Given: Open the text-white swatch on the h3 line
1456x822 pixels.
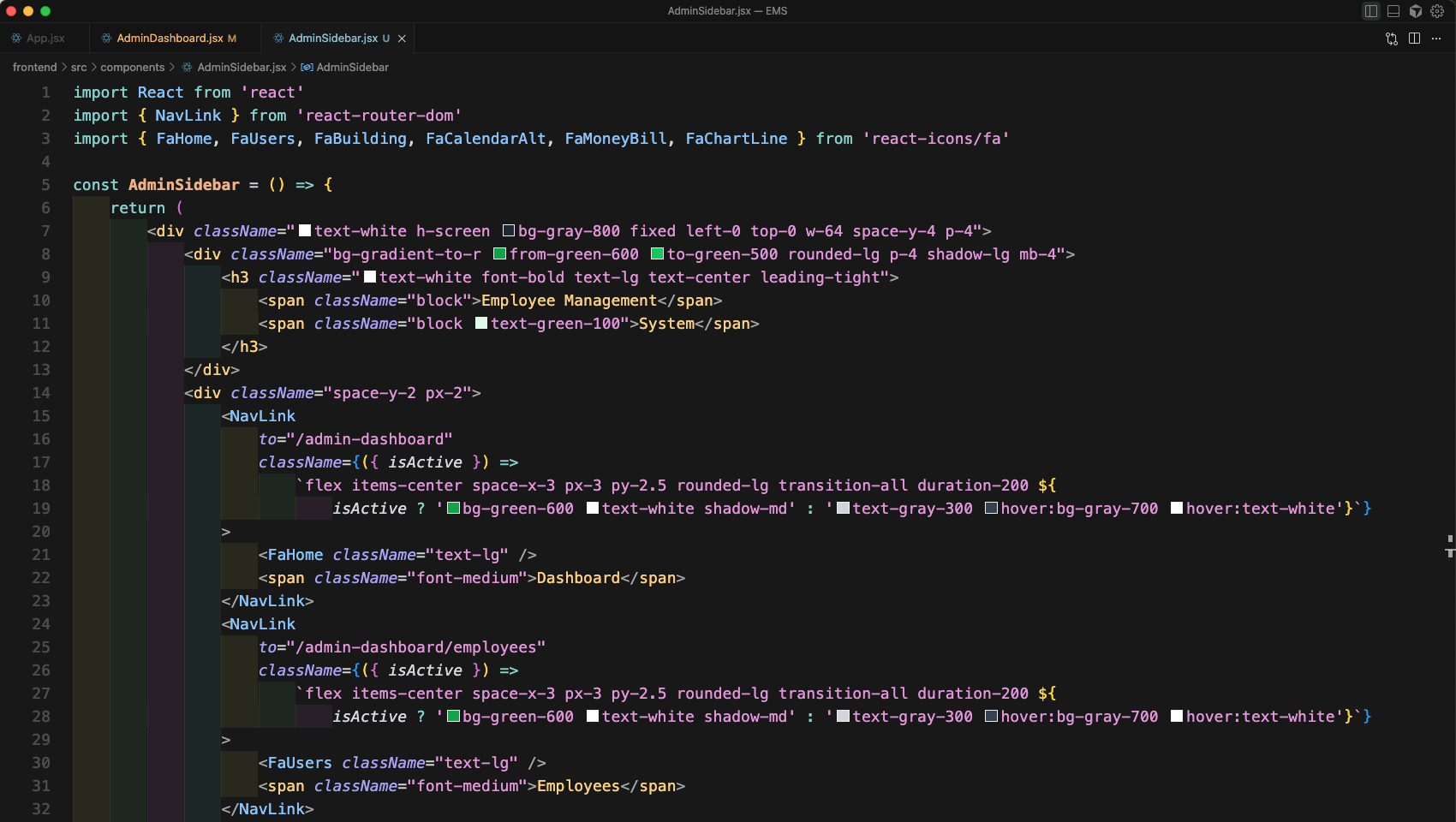Looking at the screenshot, I should click(369, 277).
